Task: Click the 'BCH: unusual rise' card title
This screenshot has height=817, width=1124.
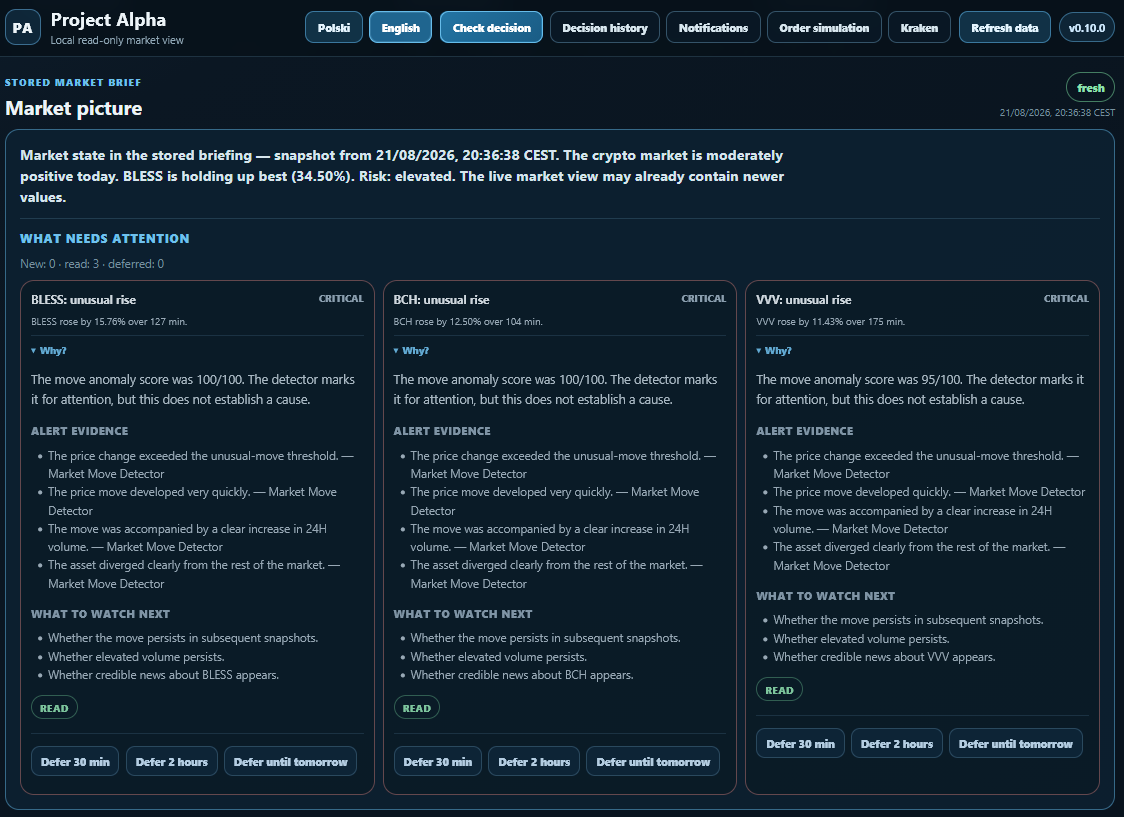Action: click(442, 300)
